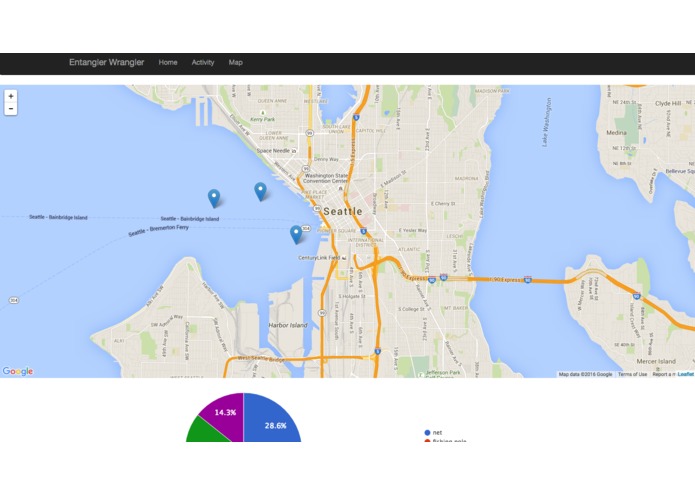The image size is (695, 494).
Task: Open the Leaflet attribution link
Action: pos(686,374)
